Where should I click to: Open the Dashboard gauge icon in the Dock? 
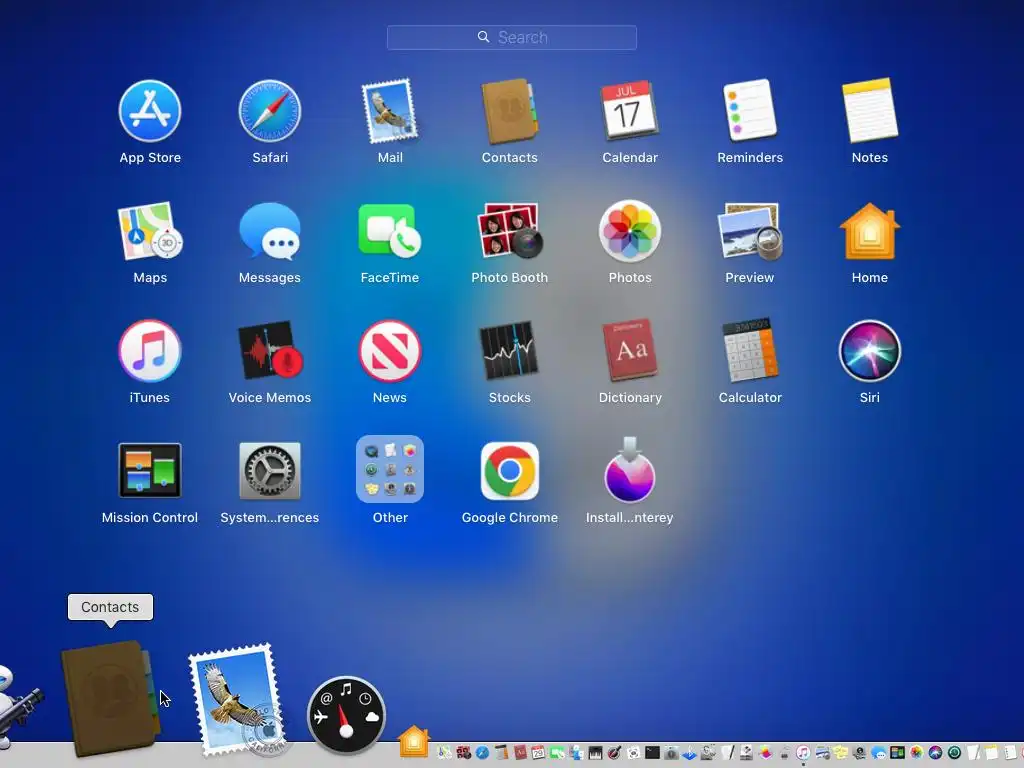pos(346,715)
